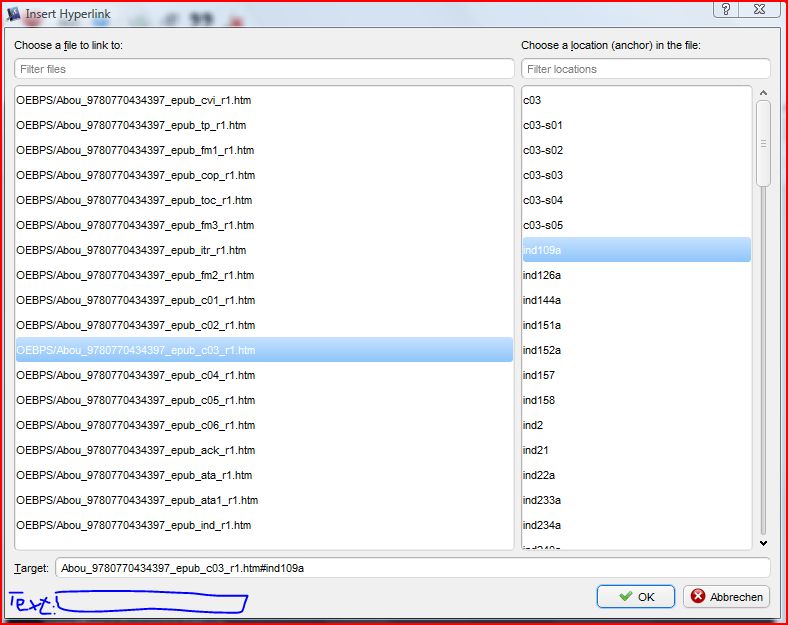This screenshot has height=625, width=788.
Task: Click the up arrow of anchor scrollbar
Action: [x=763, y=93]
